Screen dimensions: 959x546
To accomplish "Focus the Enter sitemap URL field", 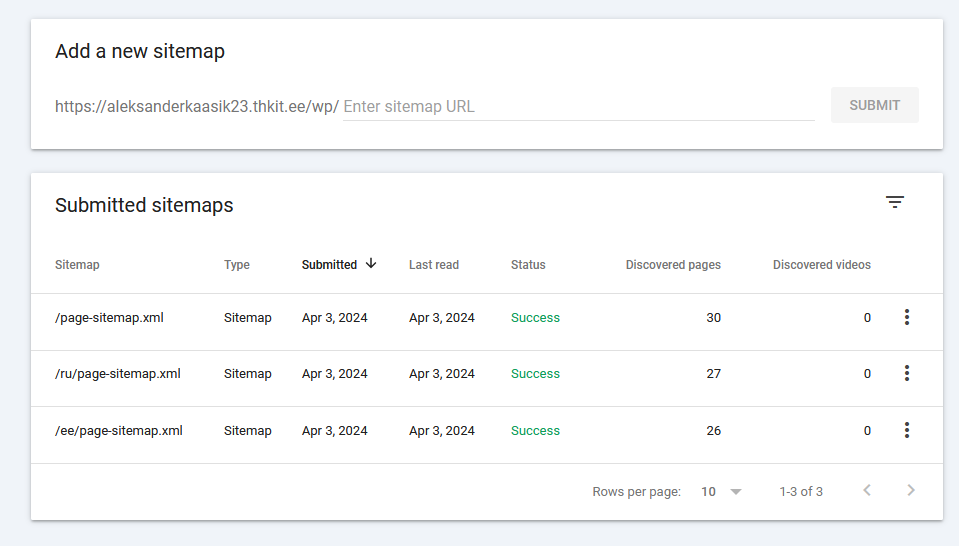I will (x=579, y=106).
